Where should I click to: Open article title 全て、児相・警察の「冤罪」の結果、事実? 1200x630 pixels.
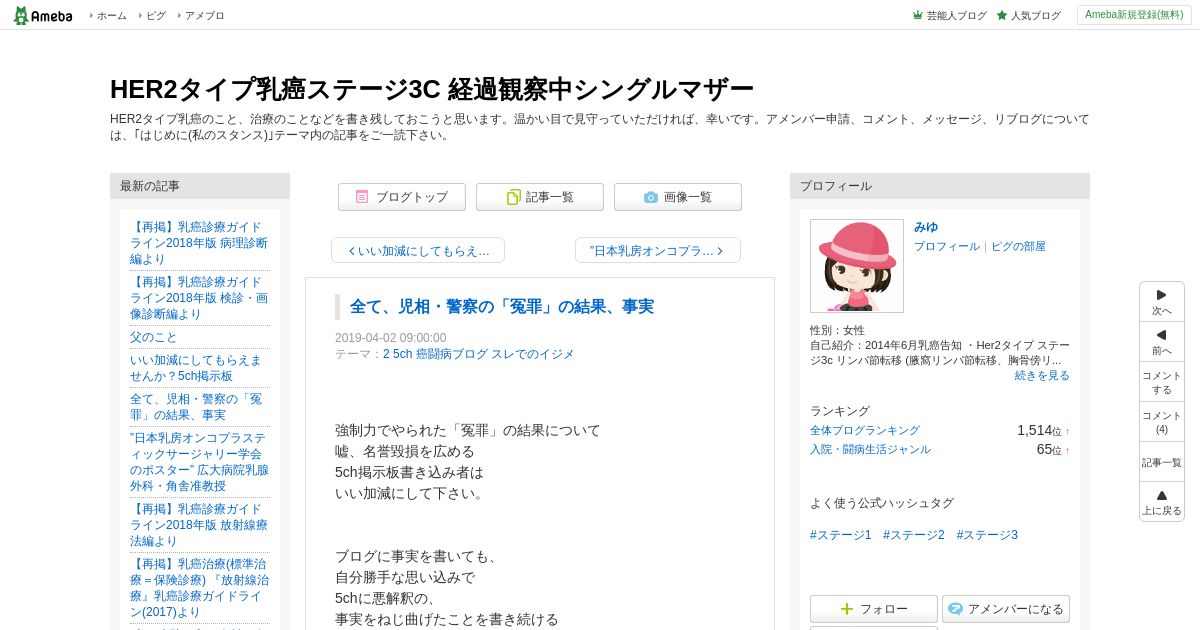(x=502, y=307)
